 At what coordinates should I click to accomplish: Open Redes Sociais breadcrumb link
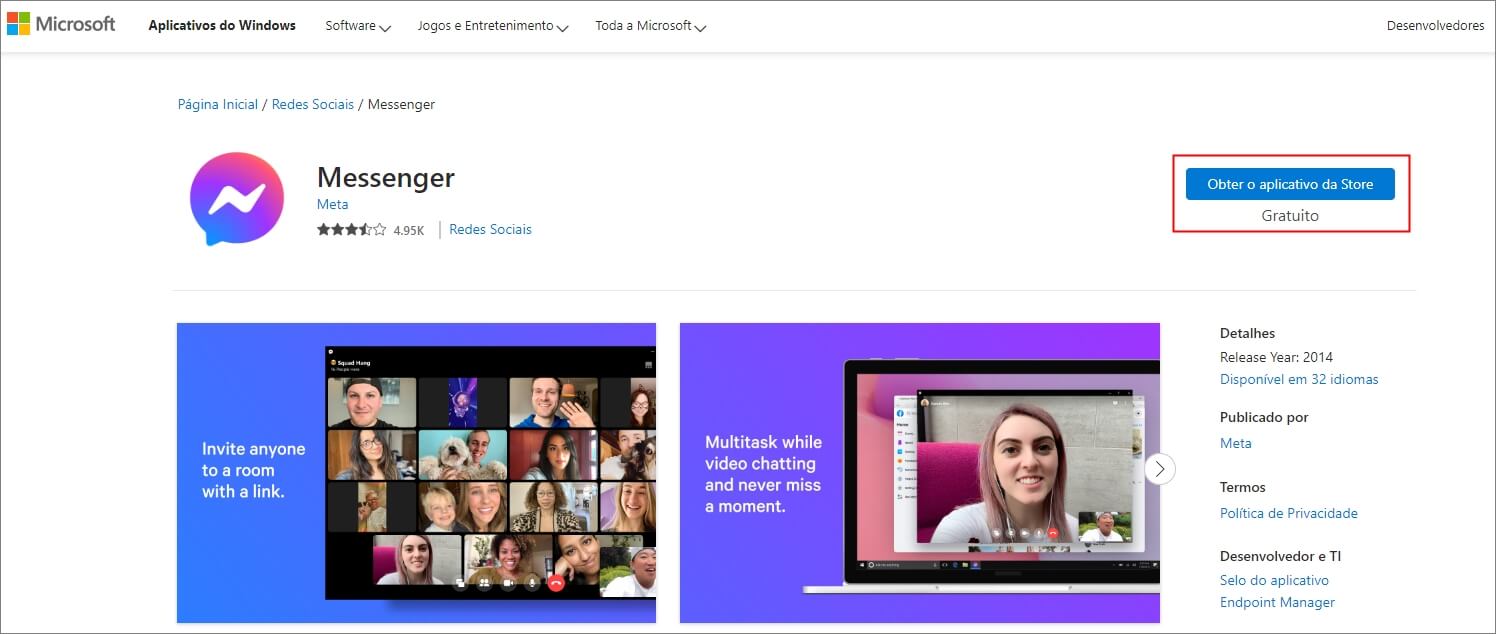coord(313,104)
